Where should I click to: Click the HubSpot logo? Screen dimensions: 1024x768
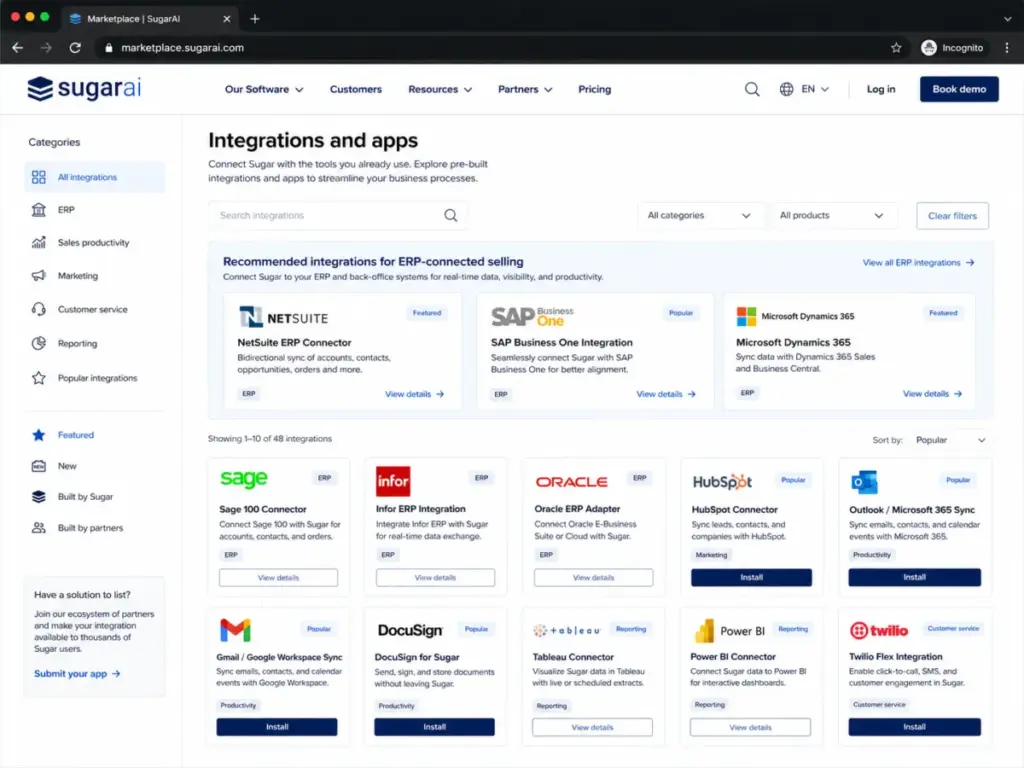(722, 482)
